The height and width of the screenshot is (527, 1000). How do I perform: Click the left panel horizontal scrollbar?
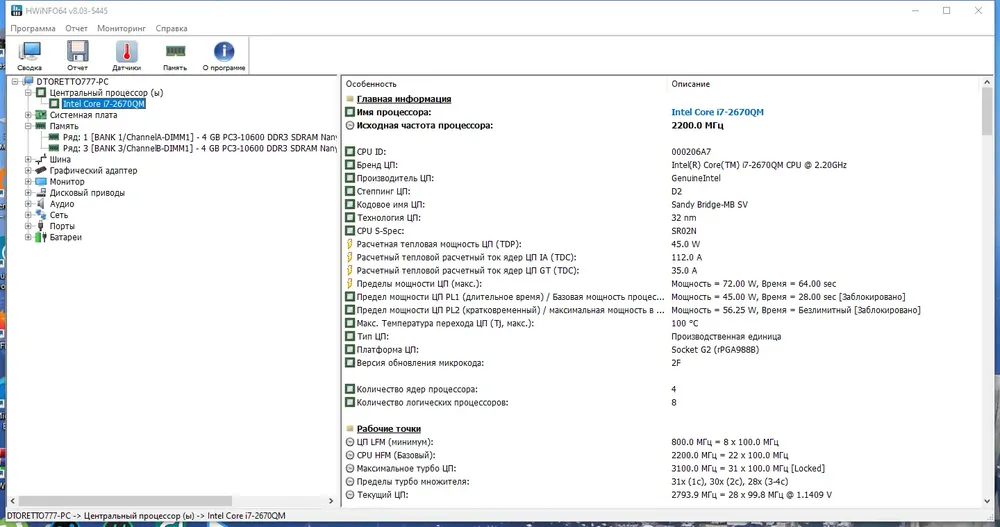pyautogui.click(x=171, y=501)
